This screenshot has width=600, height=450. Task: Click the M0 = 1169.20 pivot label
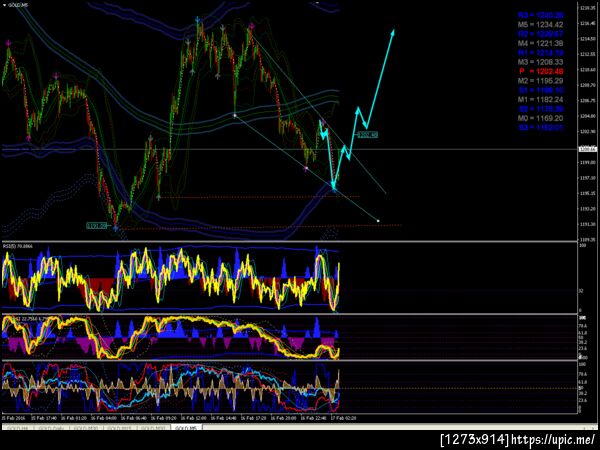tap(540, 118)
